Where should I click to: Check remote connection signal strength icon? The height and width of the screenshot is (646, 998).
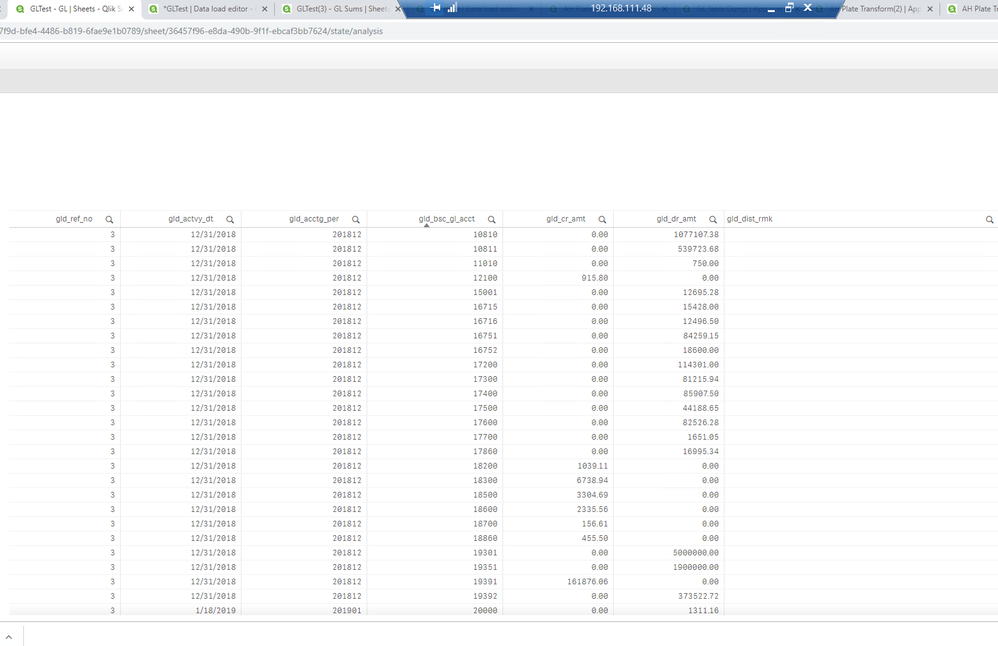click(453, 8)
